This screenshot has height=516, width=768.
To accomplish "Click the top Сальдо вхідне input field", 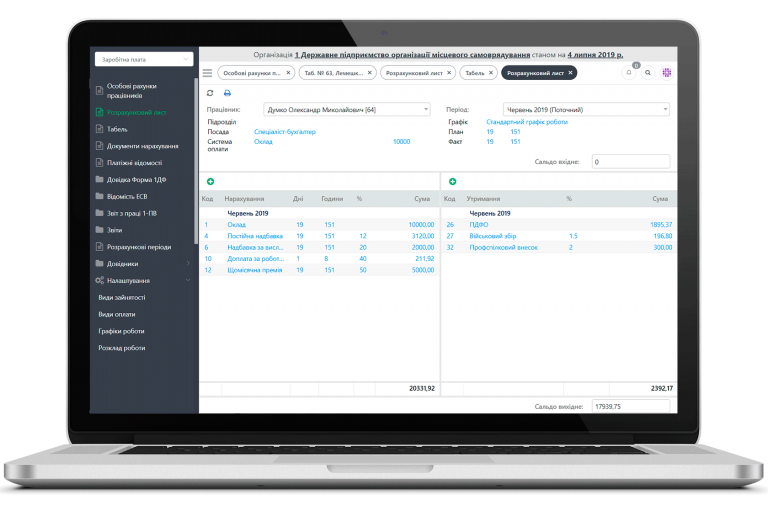I will point(631,161).
